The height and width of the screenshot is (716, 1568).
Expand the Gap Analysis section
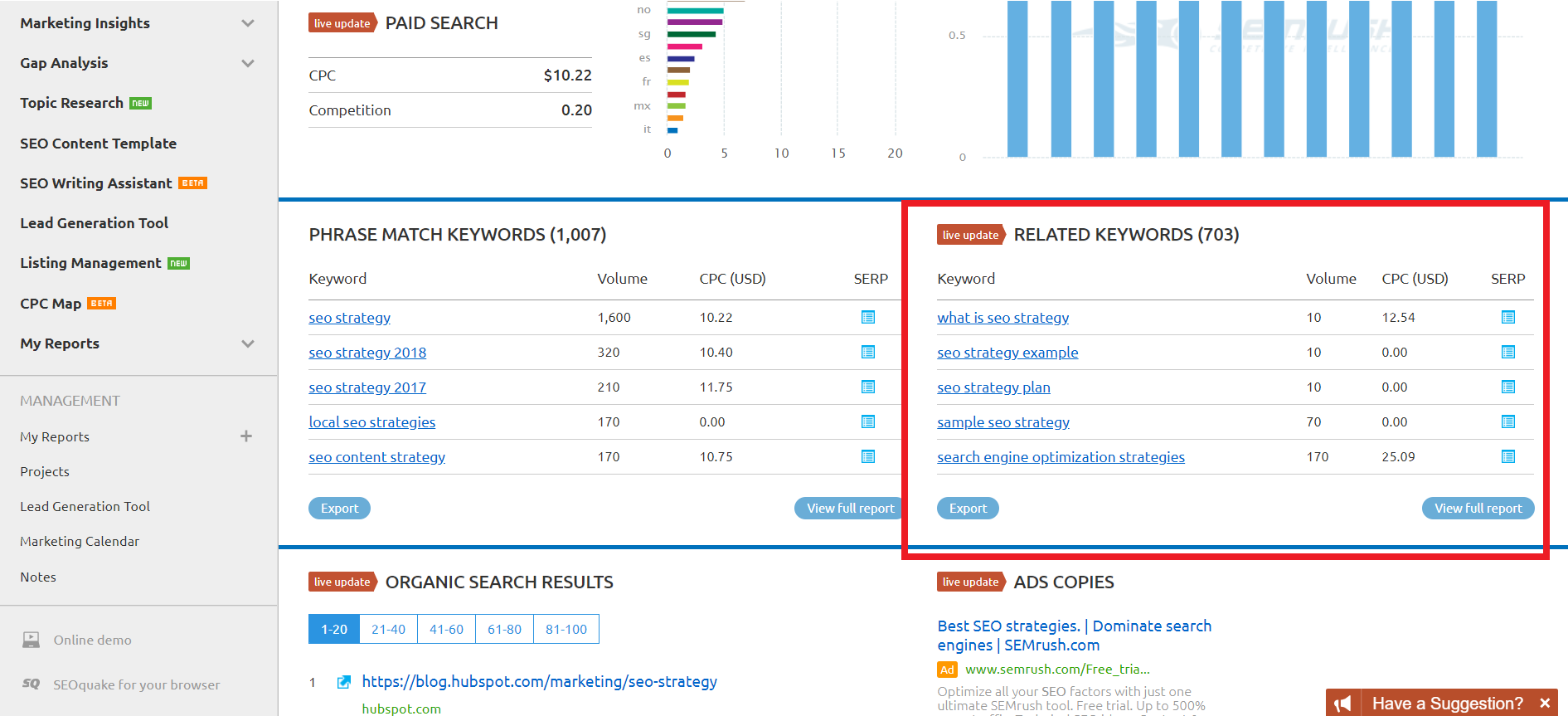[x=247, y=63]
